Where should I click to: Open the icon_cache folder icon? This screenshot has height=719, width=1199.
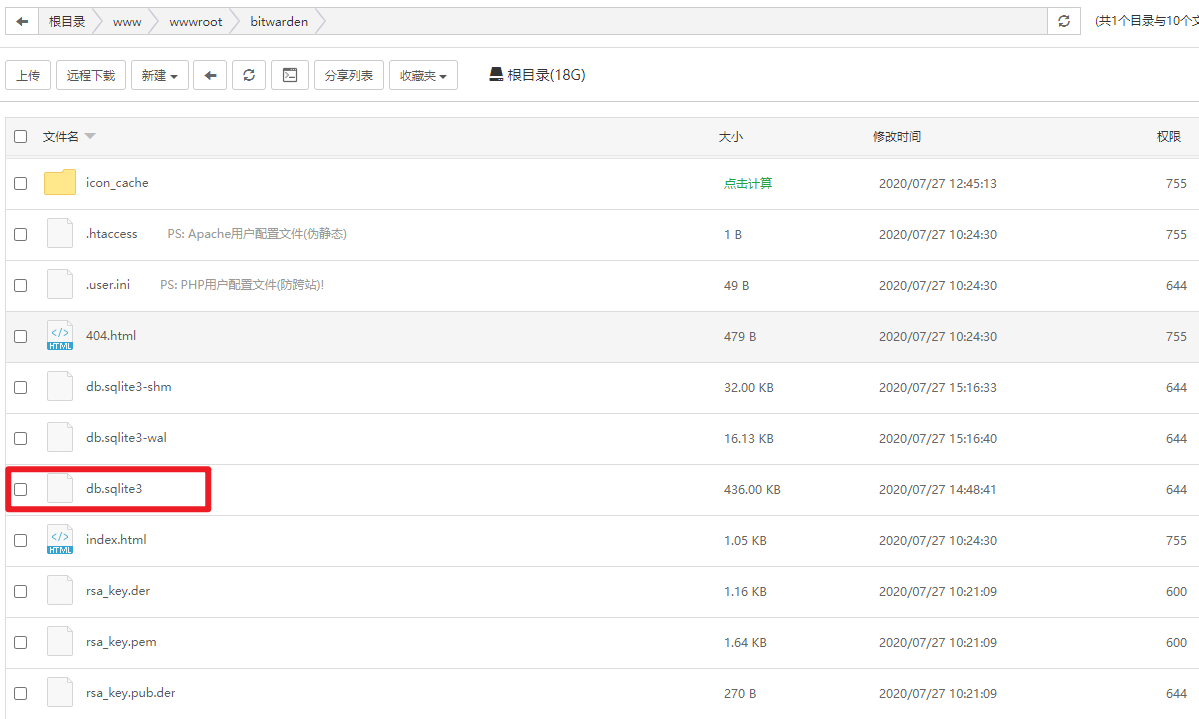[60, 181]
